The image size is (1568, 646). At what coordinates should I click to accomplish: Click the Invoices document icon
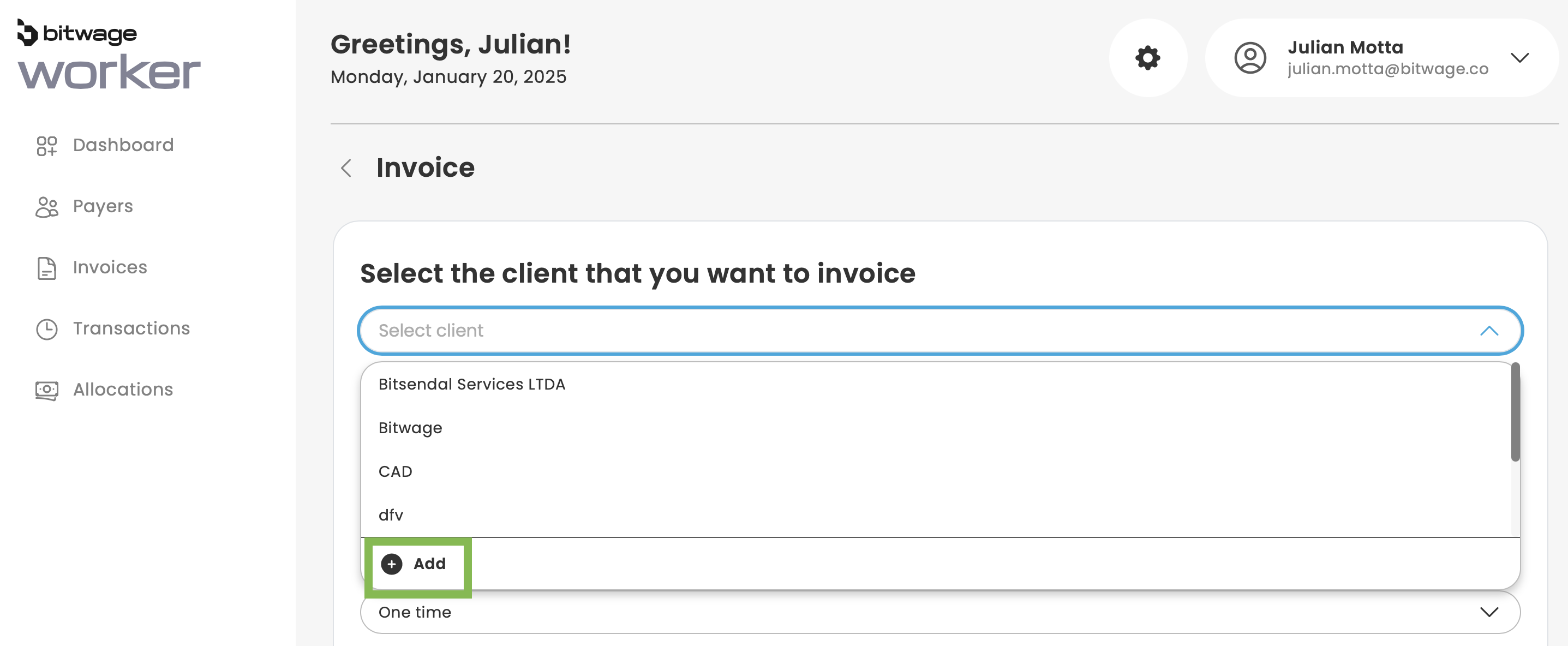pyautogui.click(x=47, y=268)
